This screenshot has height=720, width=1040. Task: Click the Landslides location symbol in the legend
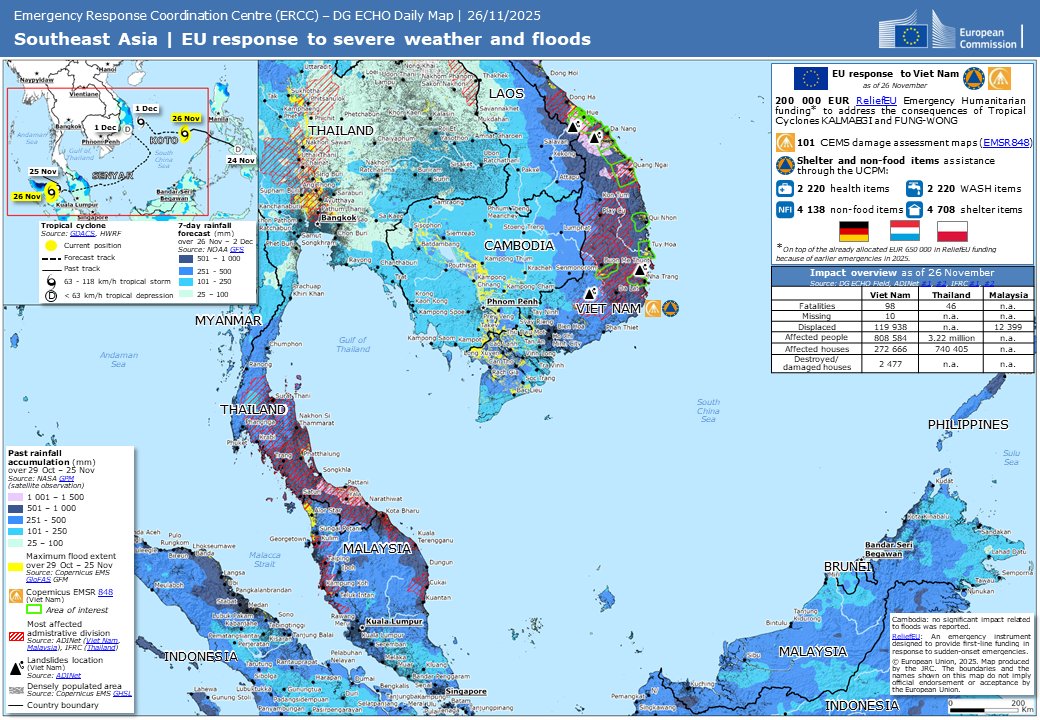tap(17, 668)
